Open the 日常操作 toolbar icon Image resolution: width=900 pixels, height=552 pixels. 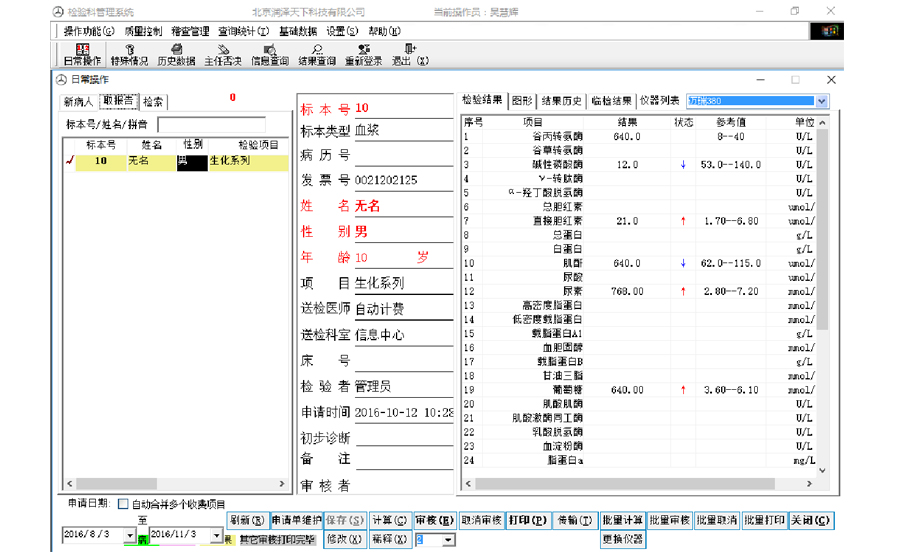click(82, 53)
